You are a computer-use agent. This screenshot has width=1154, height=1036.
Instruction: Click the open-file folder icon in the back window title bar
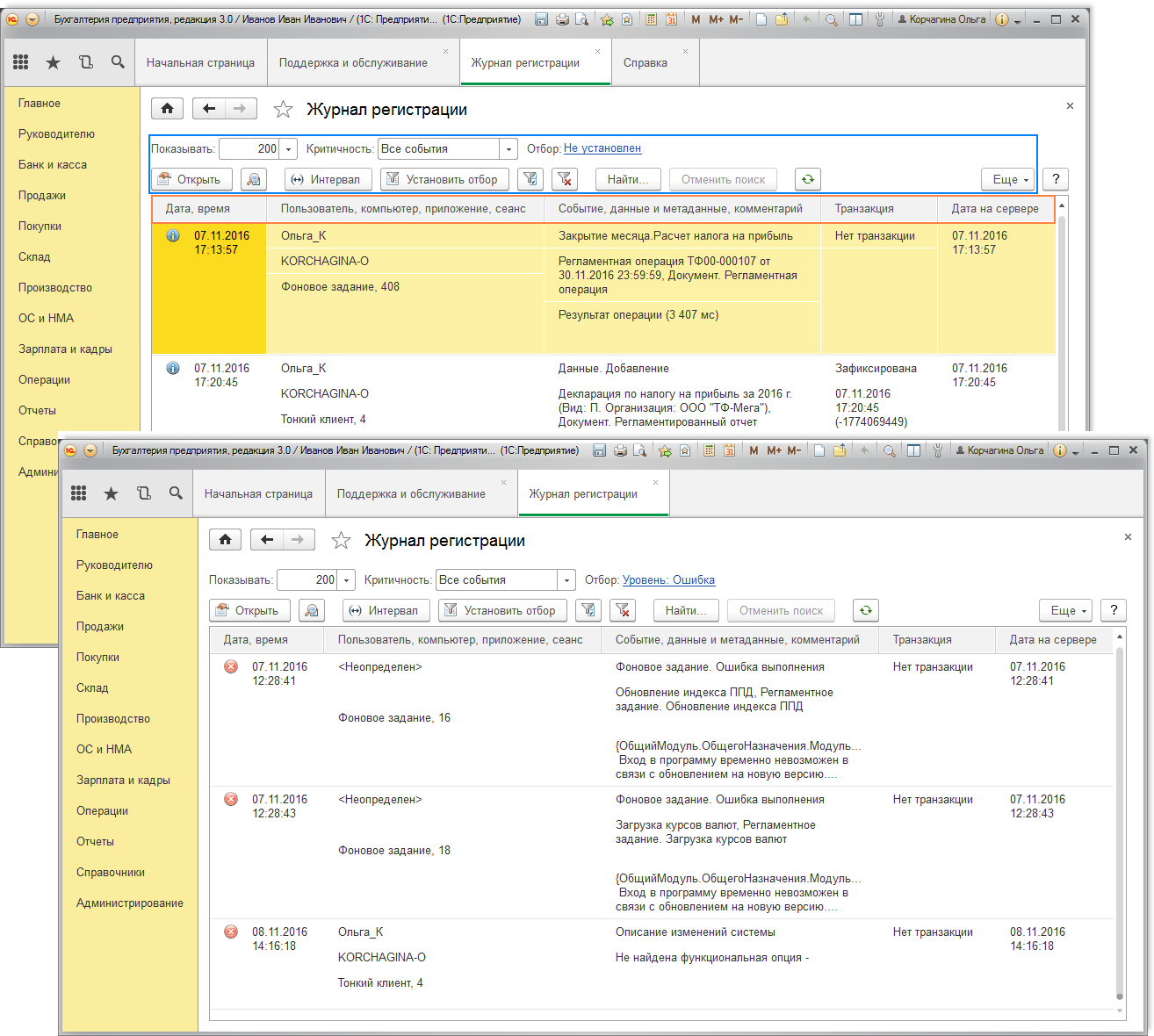coord(782,19)
